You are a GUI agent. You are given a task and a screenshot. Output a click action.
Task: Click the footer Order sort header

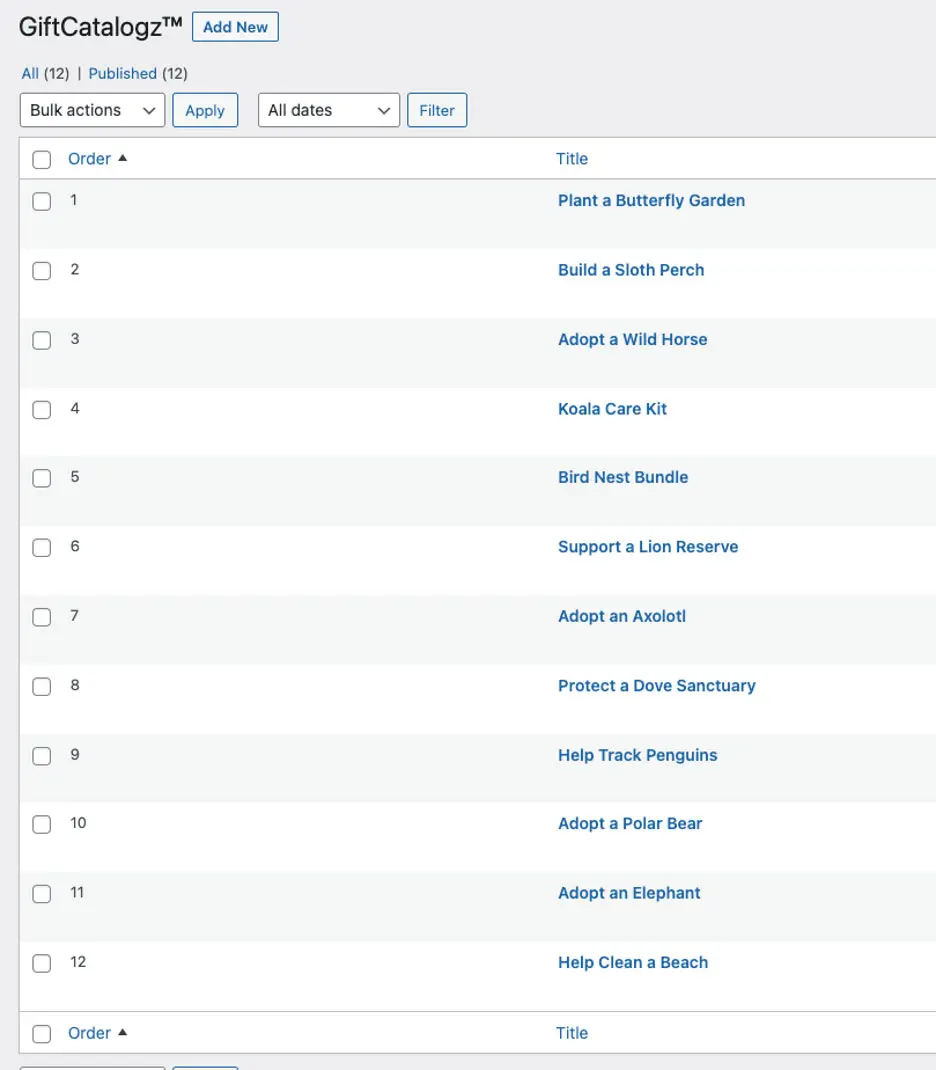[x=89, y=1033]
